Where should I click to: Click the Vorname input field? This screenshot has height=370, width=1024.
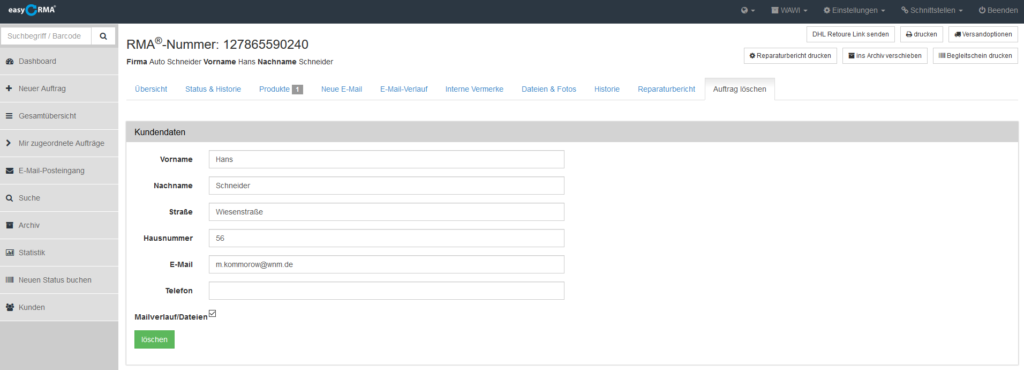(387, 159)
